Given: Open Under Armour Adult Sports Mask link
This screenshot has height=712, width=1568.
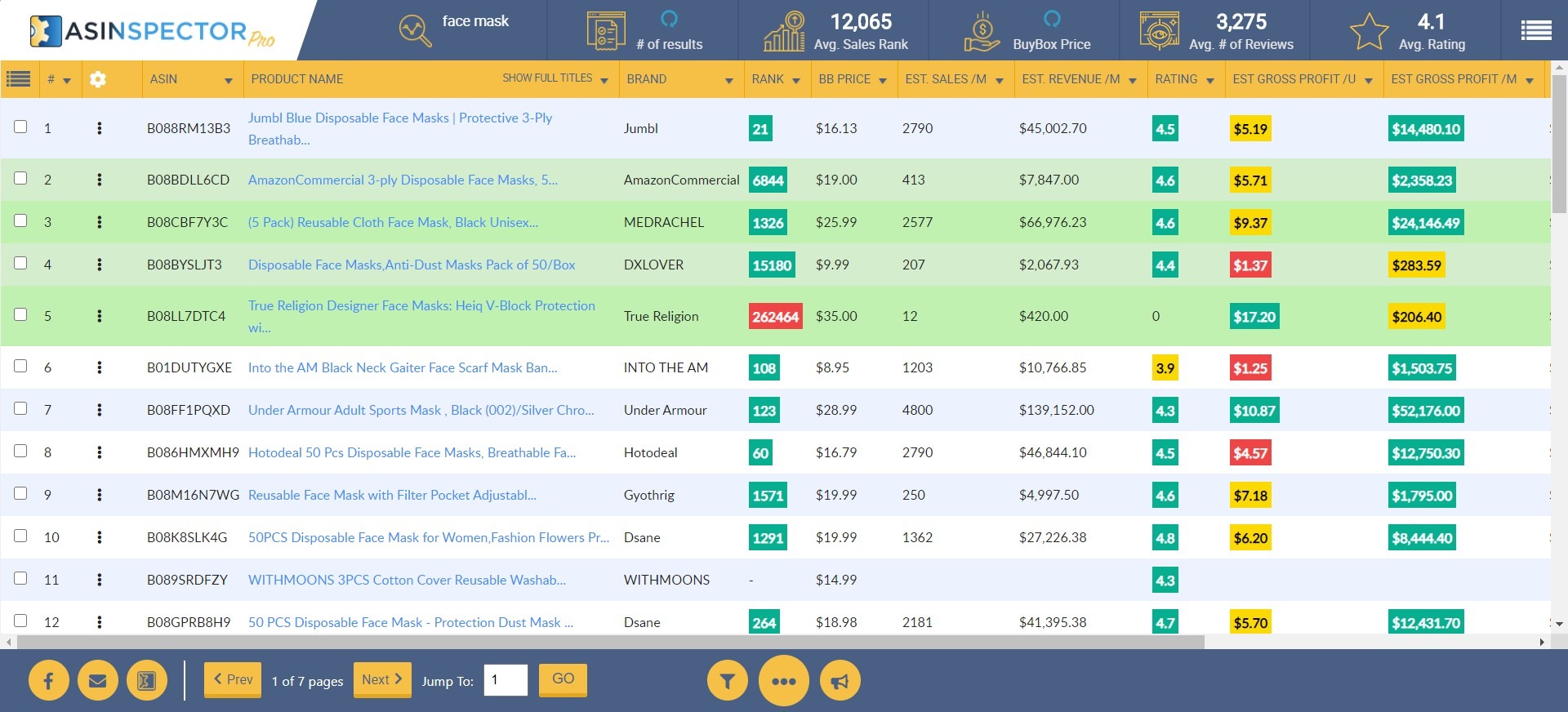Looking at the screenshot, I should [x=421, y=410].
